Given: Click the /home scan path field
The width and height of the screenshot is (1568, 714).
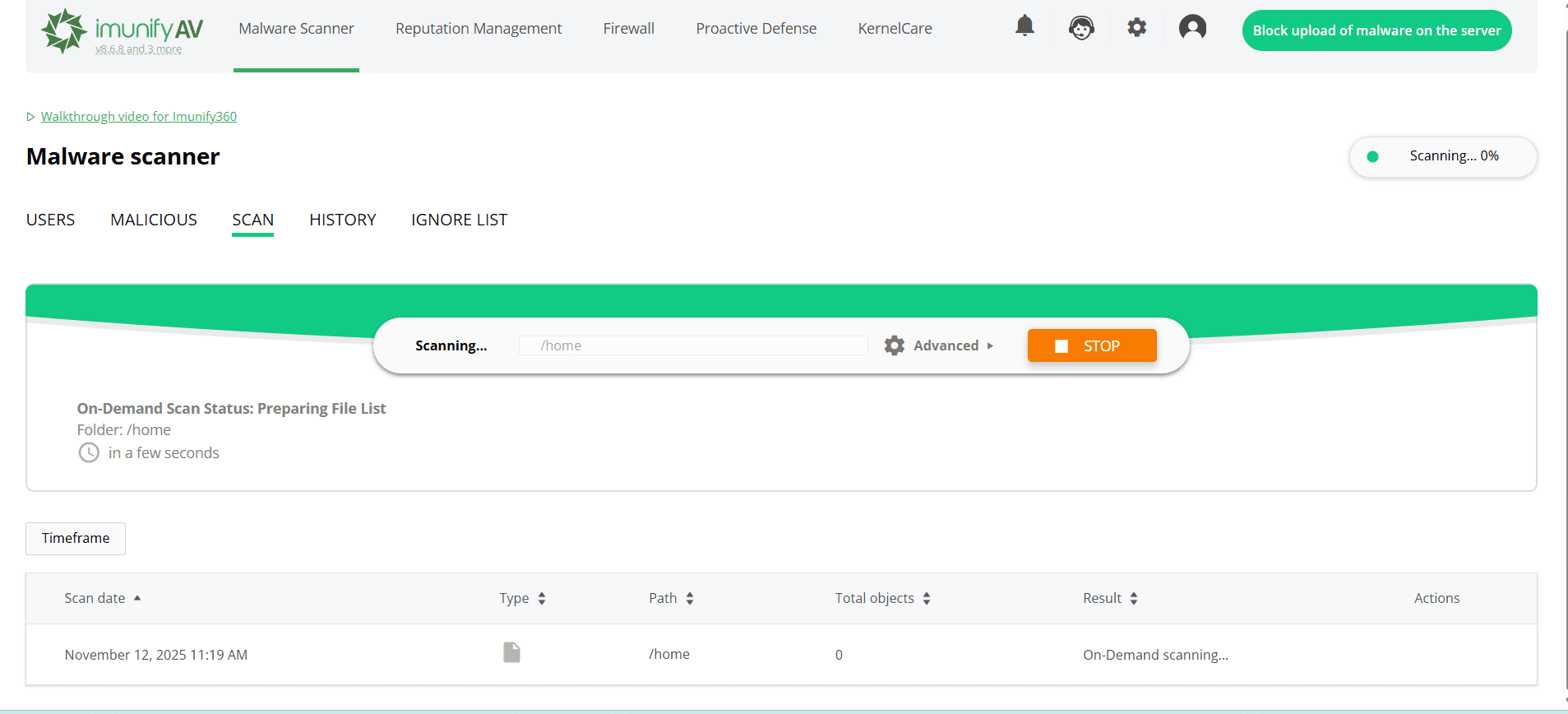Looking at the screenshot, I should click(693, 345).
